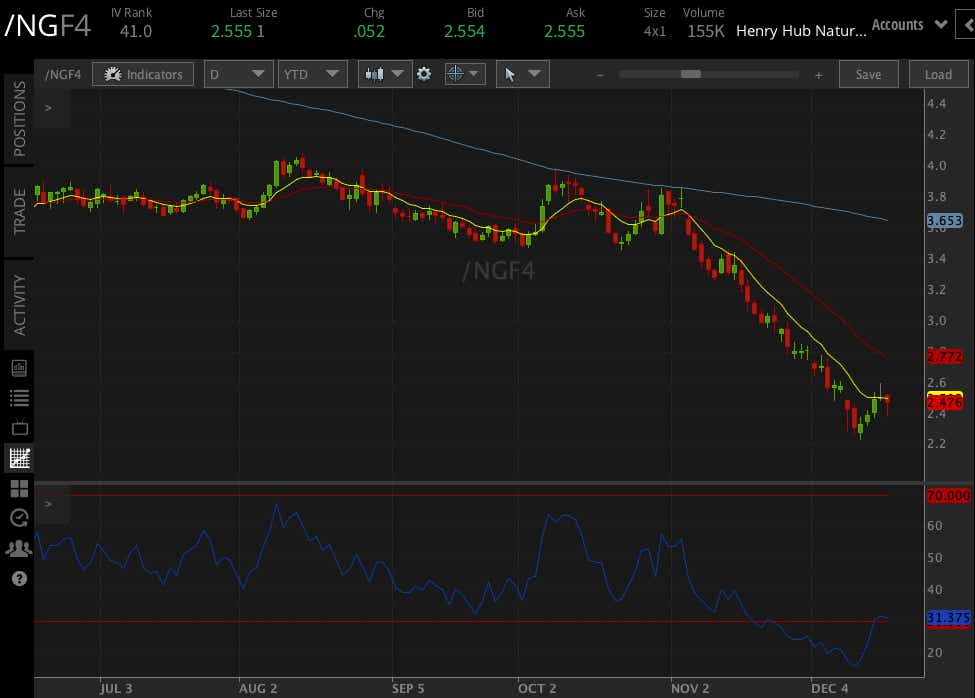Open the chart settings gear icon

424,75
